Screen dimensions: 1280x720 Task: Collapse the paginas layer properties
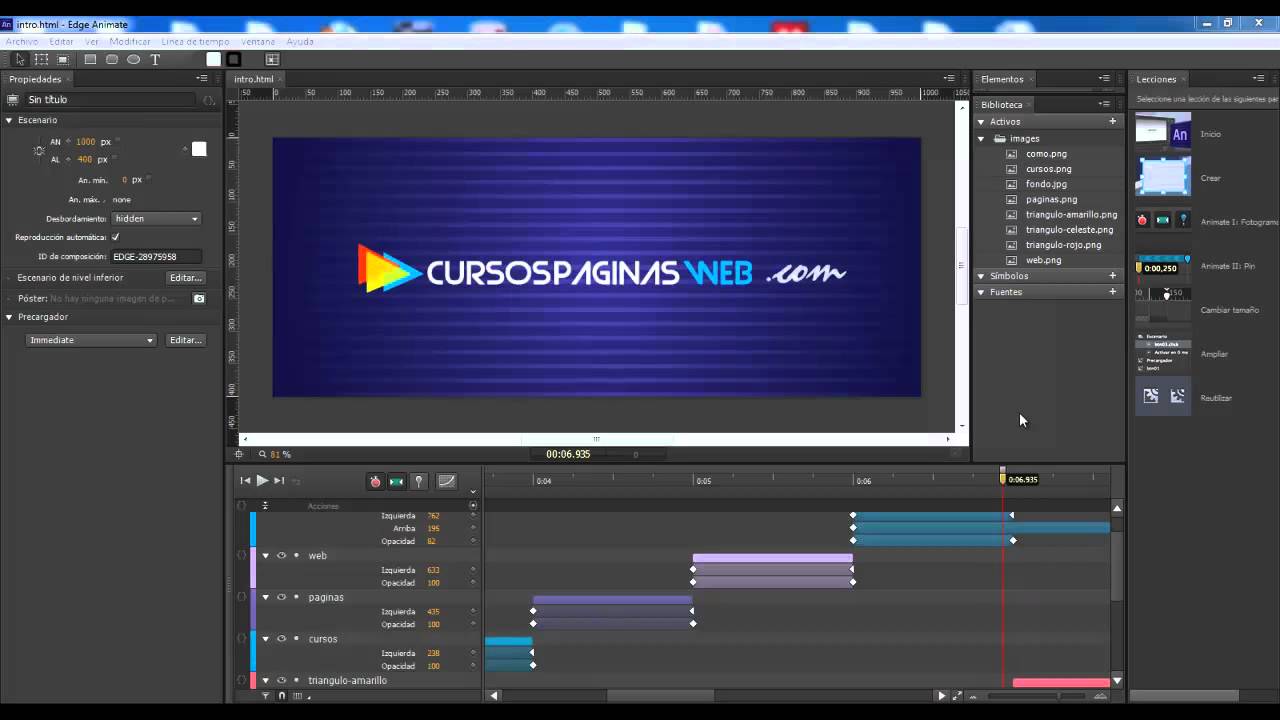(x=265, y=597)
